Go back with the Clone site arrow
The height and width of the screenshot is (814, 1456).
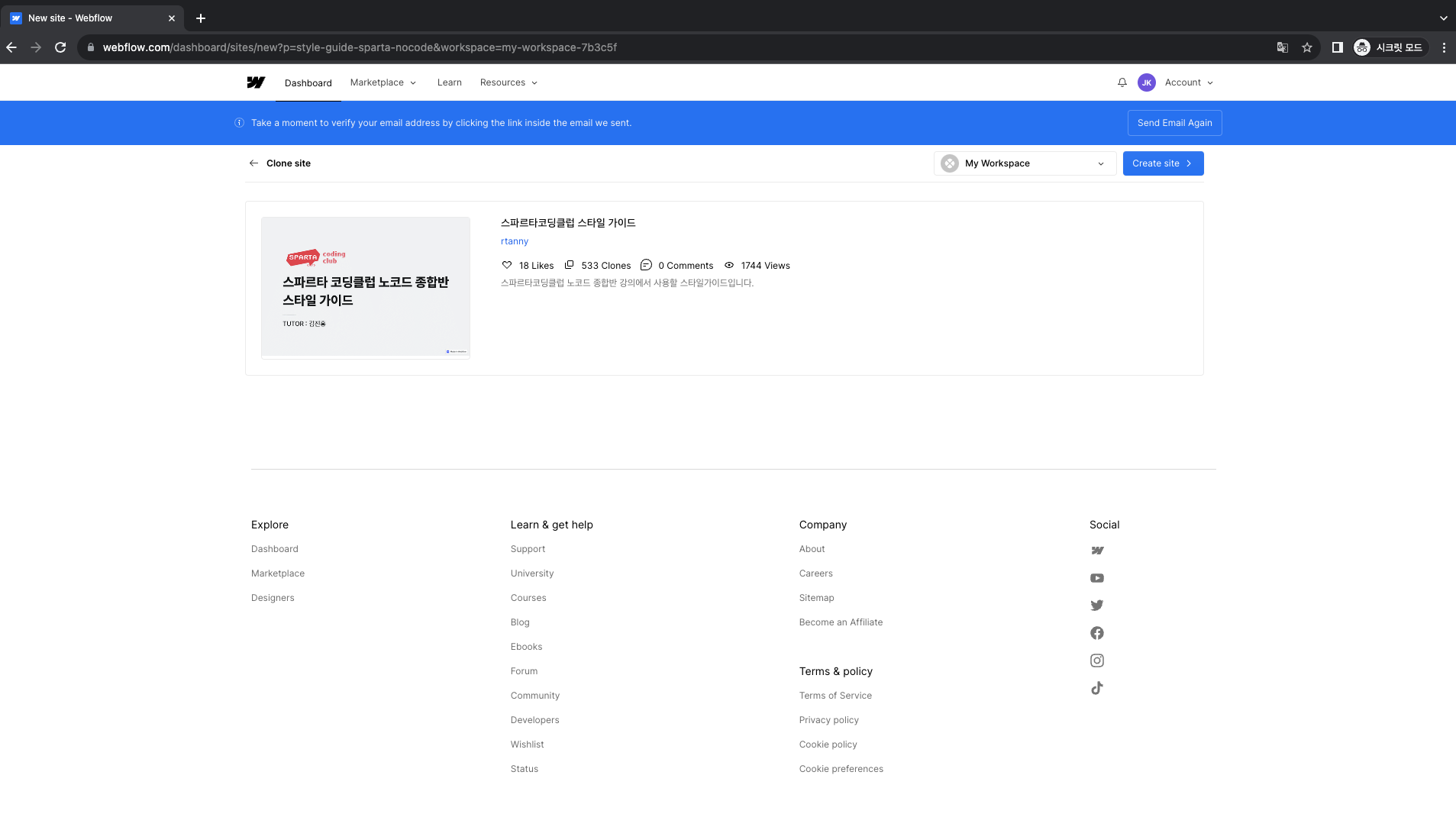tap(253, 163)
